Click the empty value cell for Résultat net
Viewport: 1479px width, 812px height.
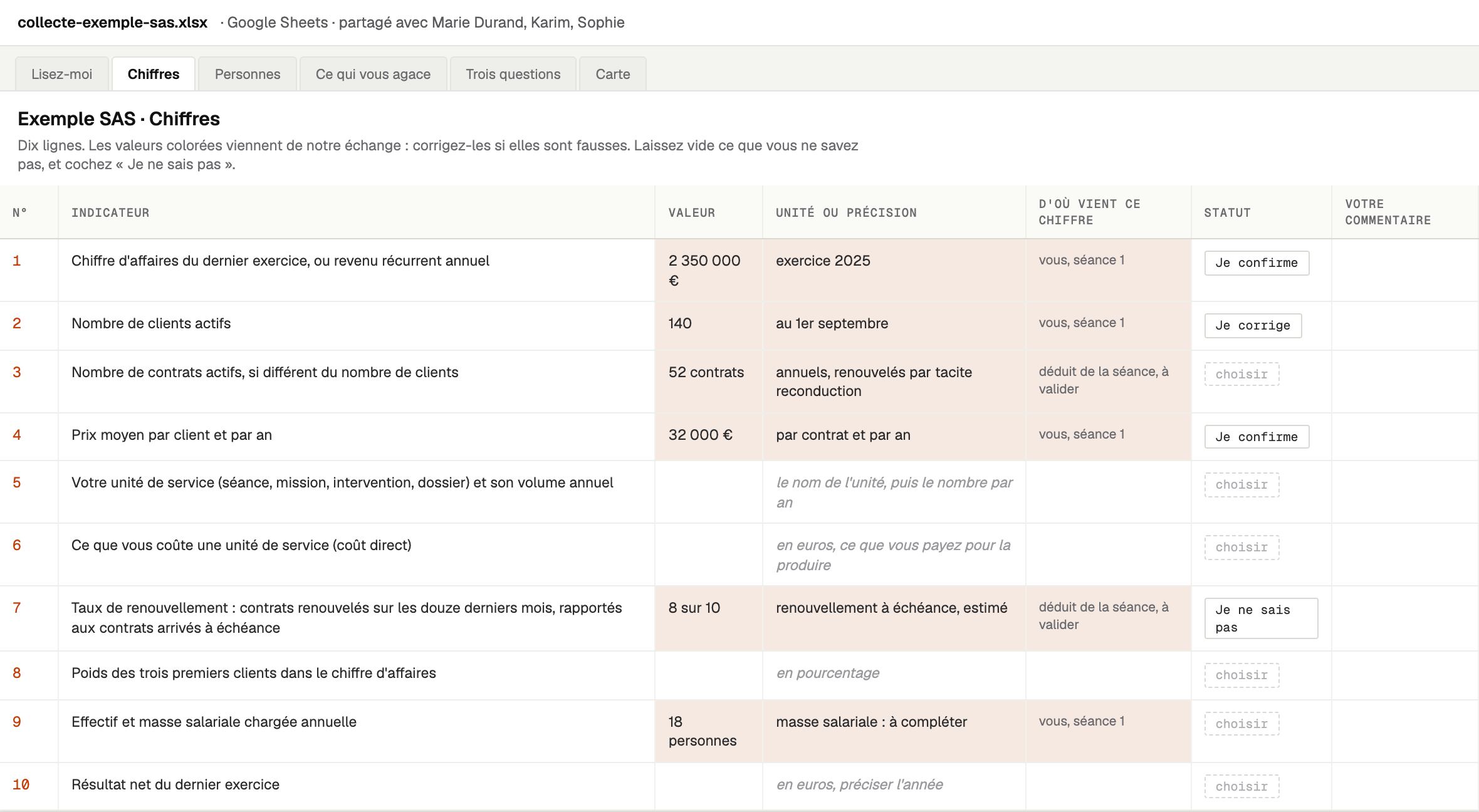tap(709, 786)
